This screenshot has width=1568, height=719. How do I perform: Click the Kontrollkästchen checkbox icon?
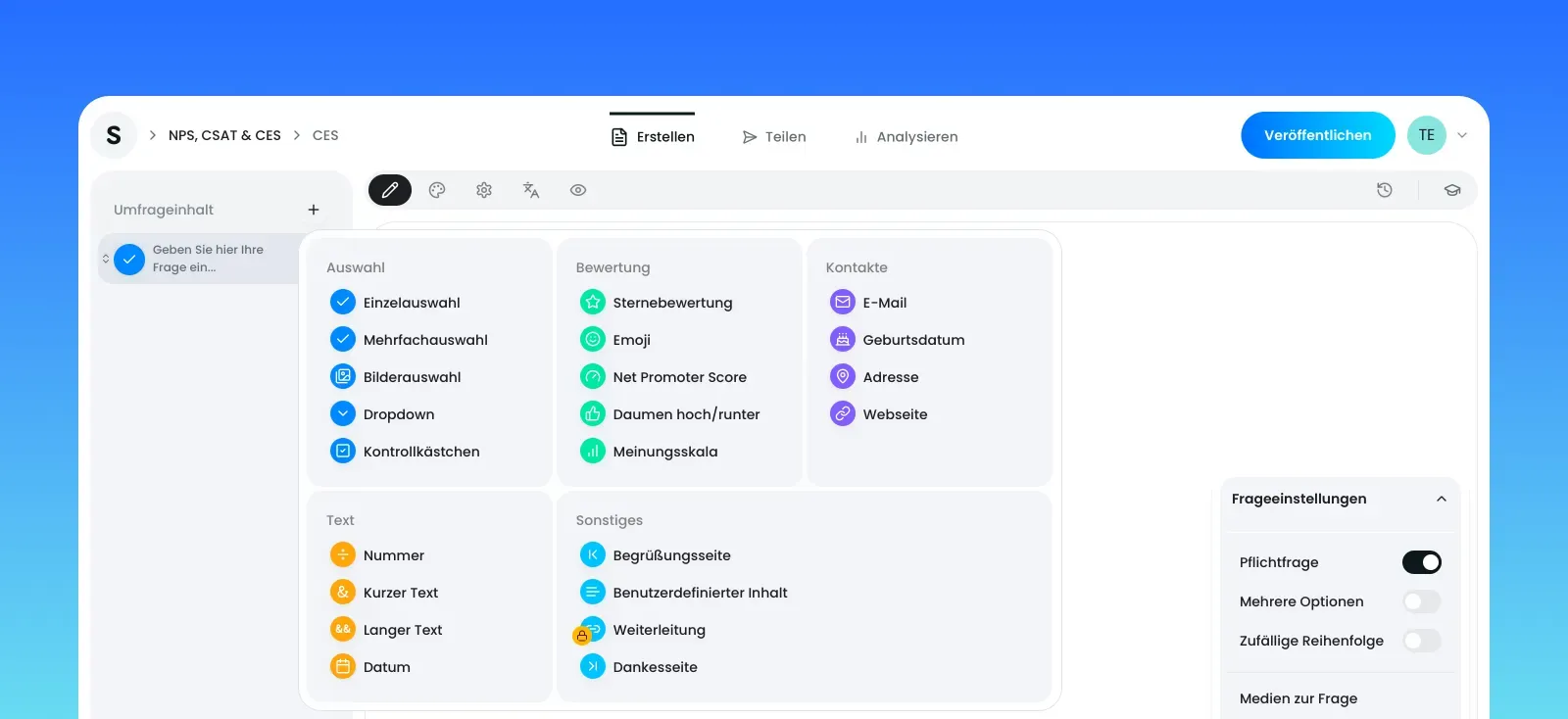pos(343,451)
